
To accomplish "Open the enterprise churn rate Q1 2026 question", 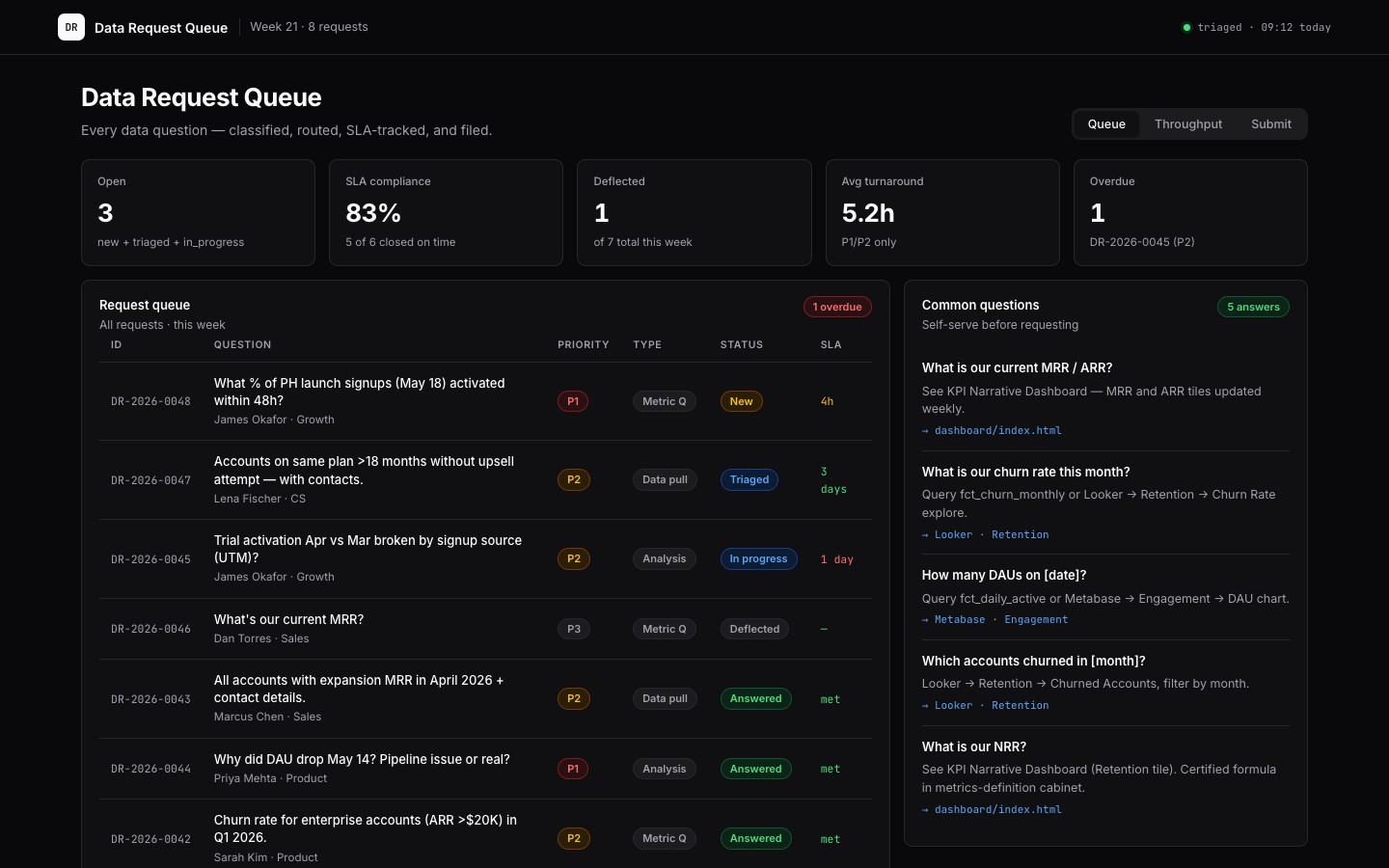I will [366, 828].
